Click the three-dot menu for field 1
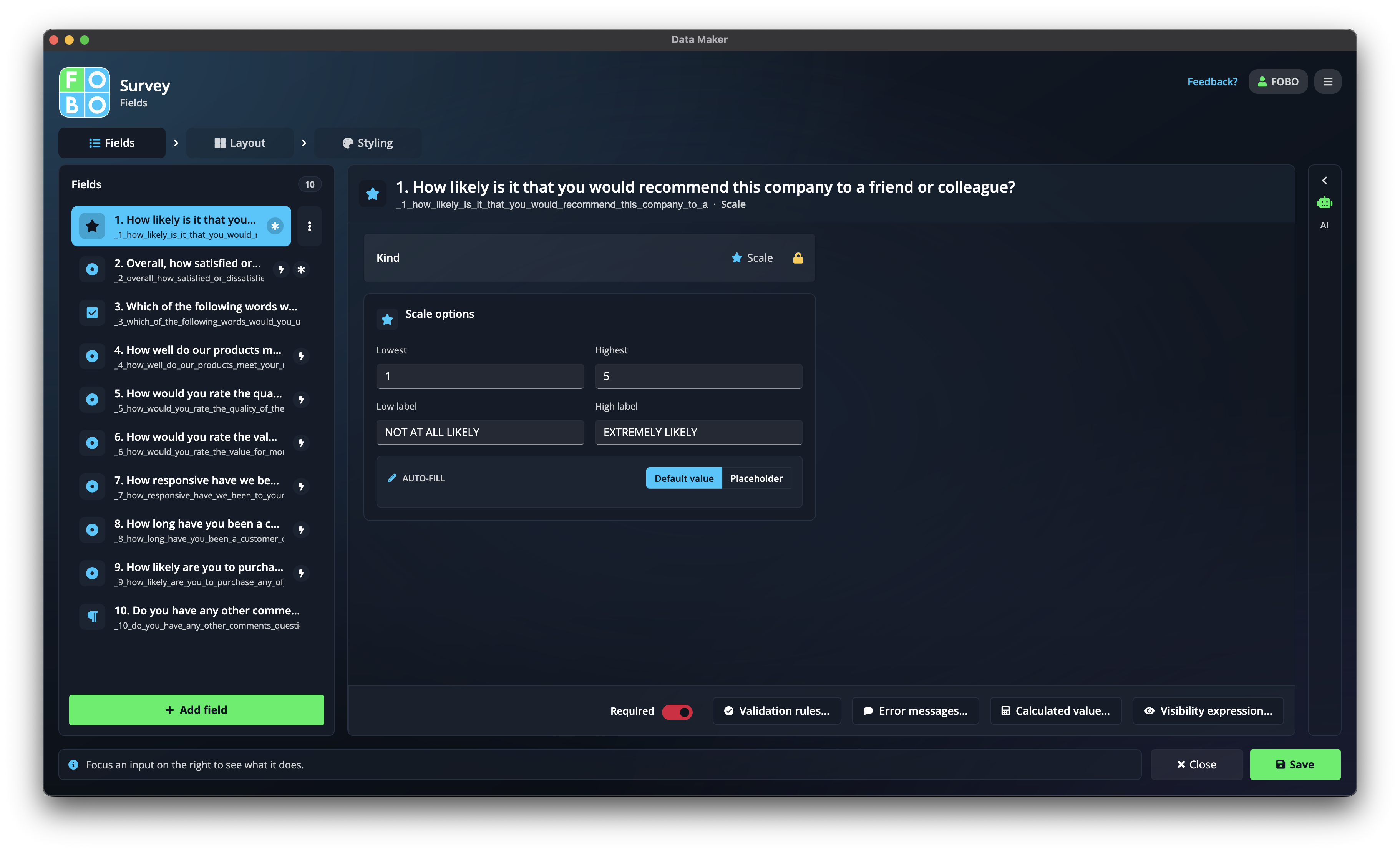Screen dimensions: 1400x853 [x=310, y=226]
